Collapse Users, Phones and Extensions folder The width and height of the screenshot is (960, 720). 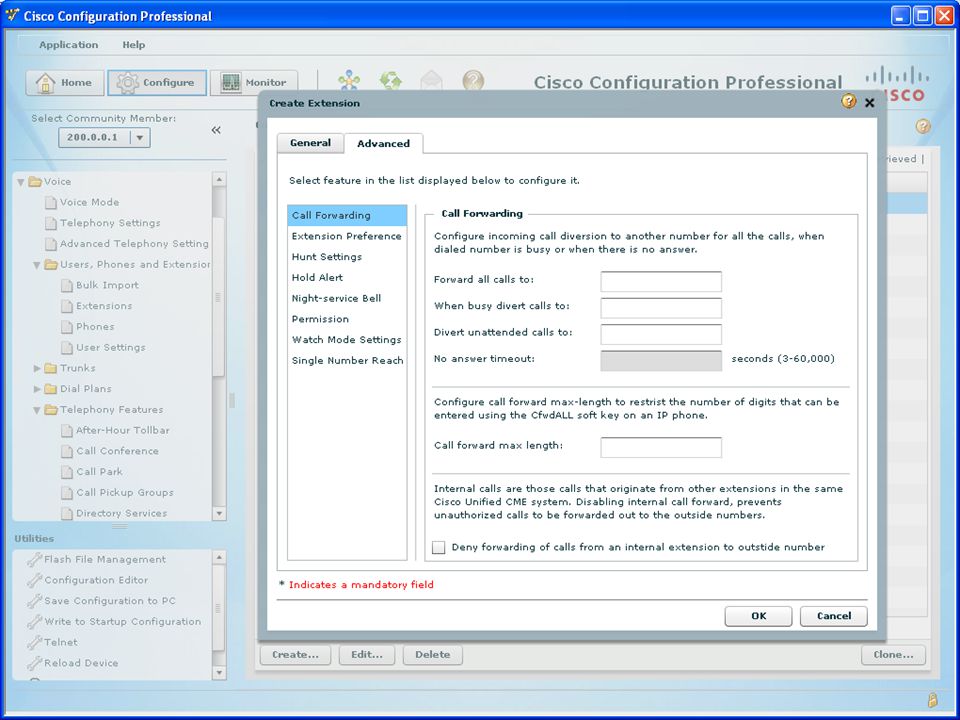tap(37, 265)
